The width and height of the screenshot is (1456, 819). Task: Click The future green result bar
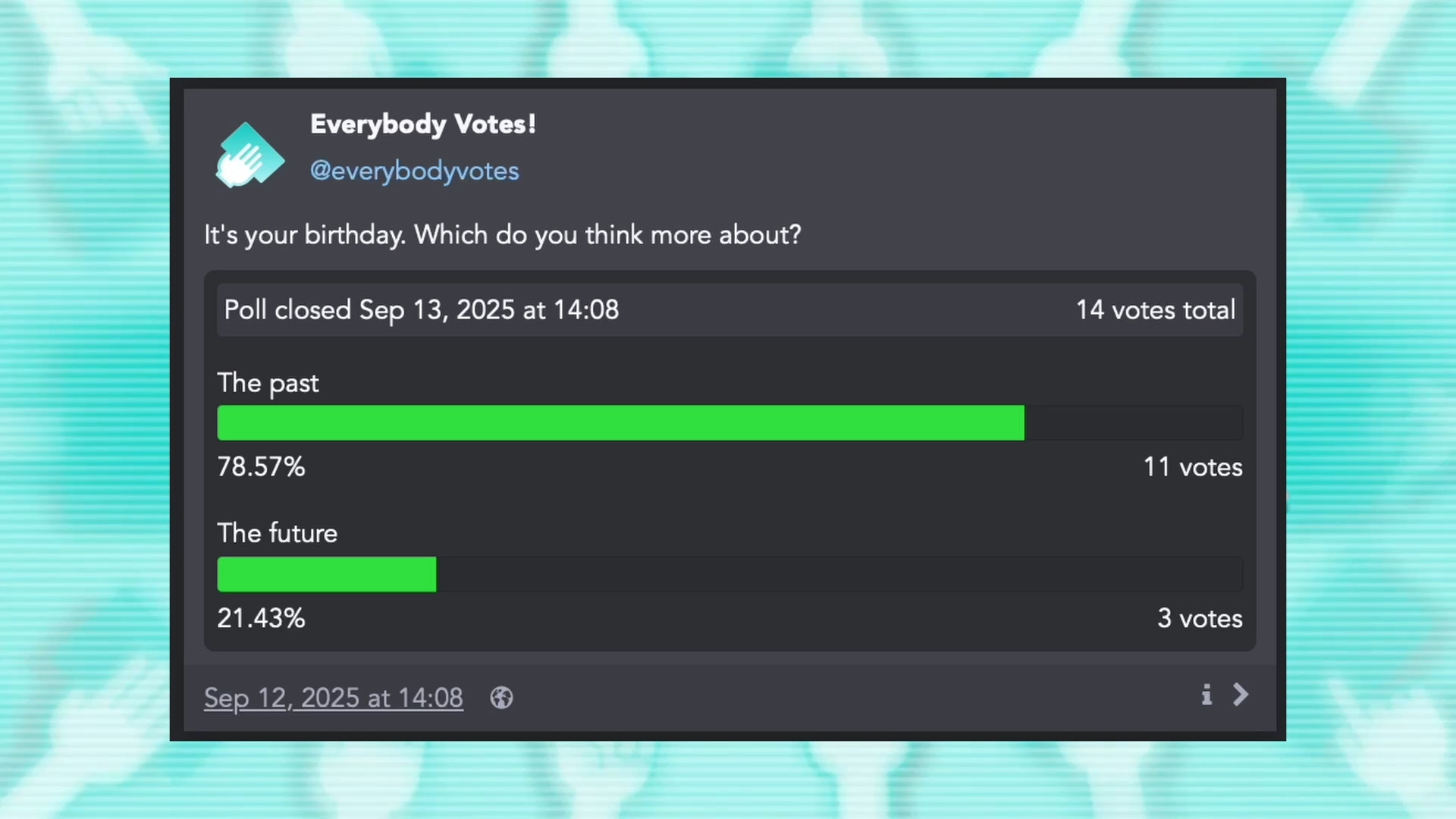coord(327,574)
